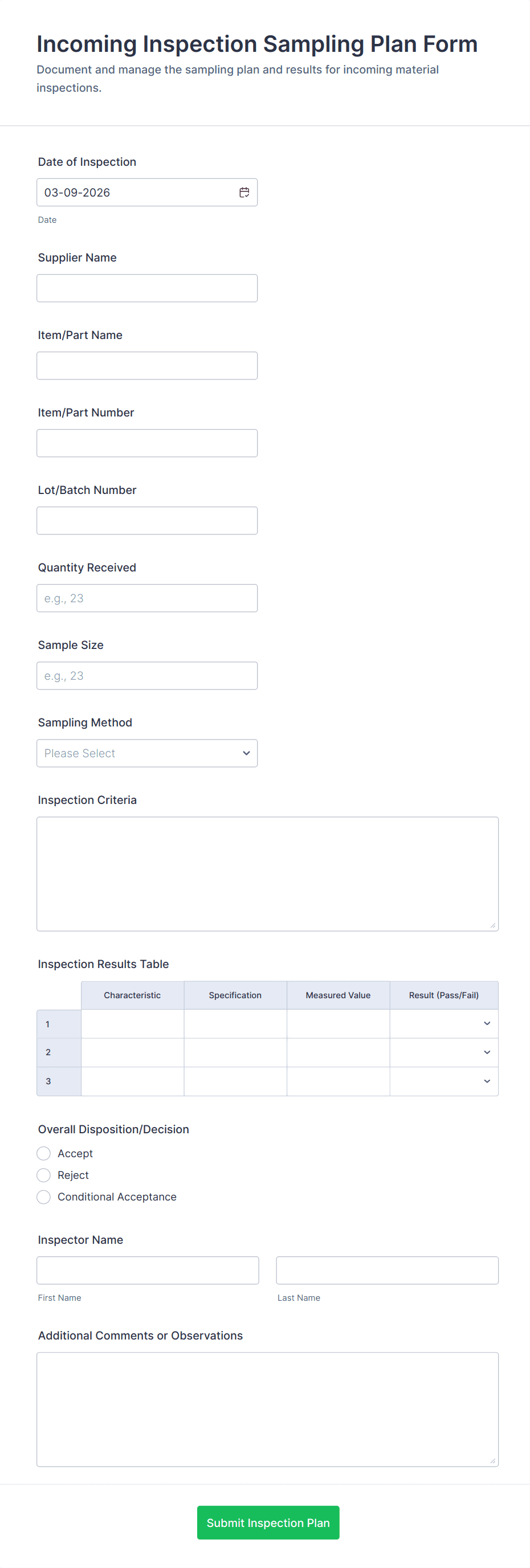Focus the Item/Part Name input
This screenshot has width=530, height=1568.
click(146, 365)
